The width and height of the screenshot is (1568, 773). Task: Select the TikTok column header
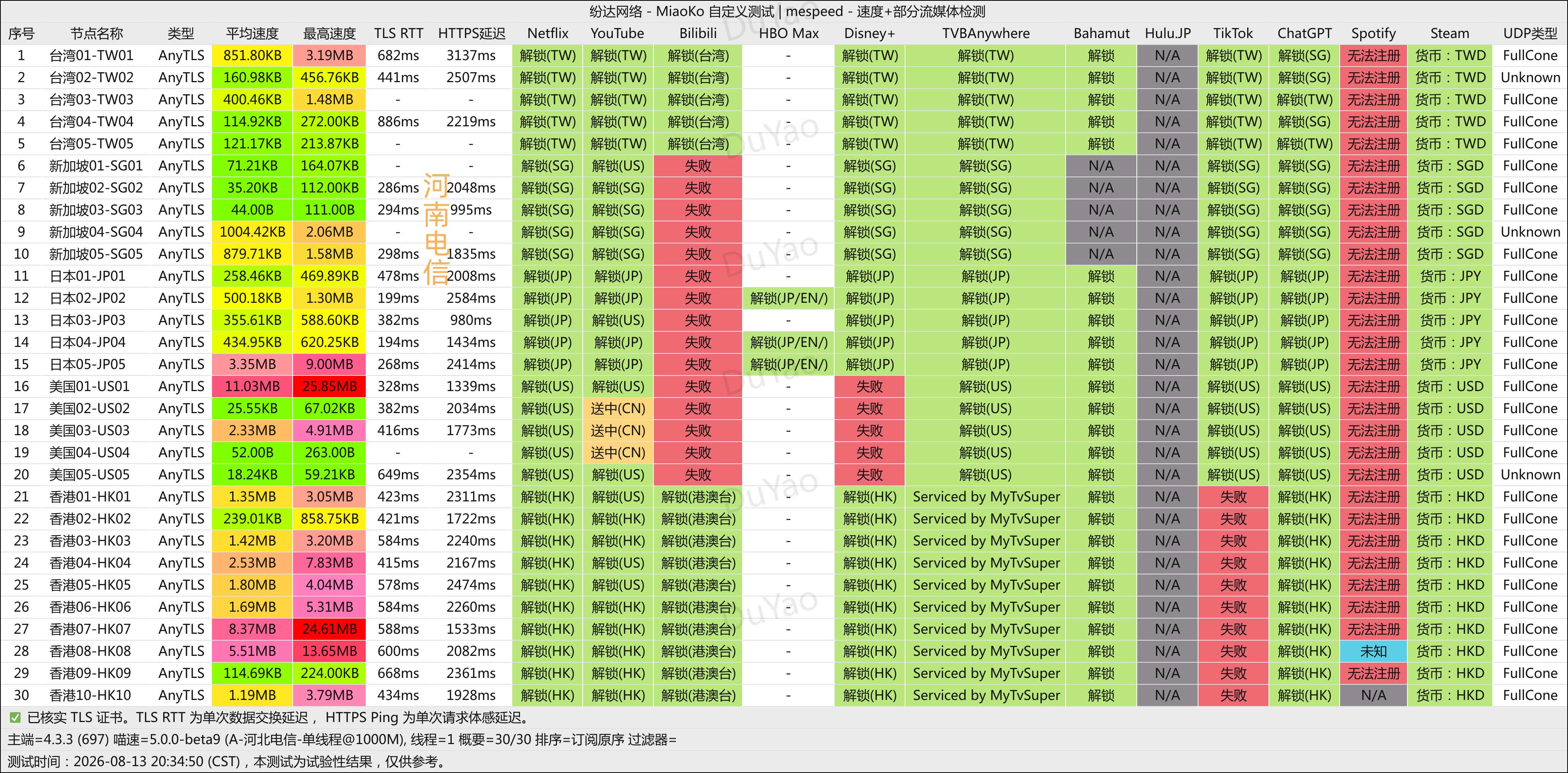tap(1233, 33)
